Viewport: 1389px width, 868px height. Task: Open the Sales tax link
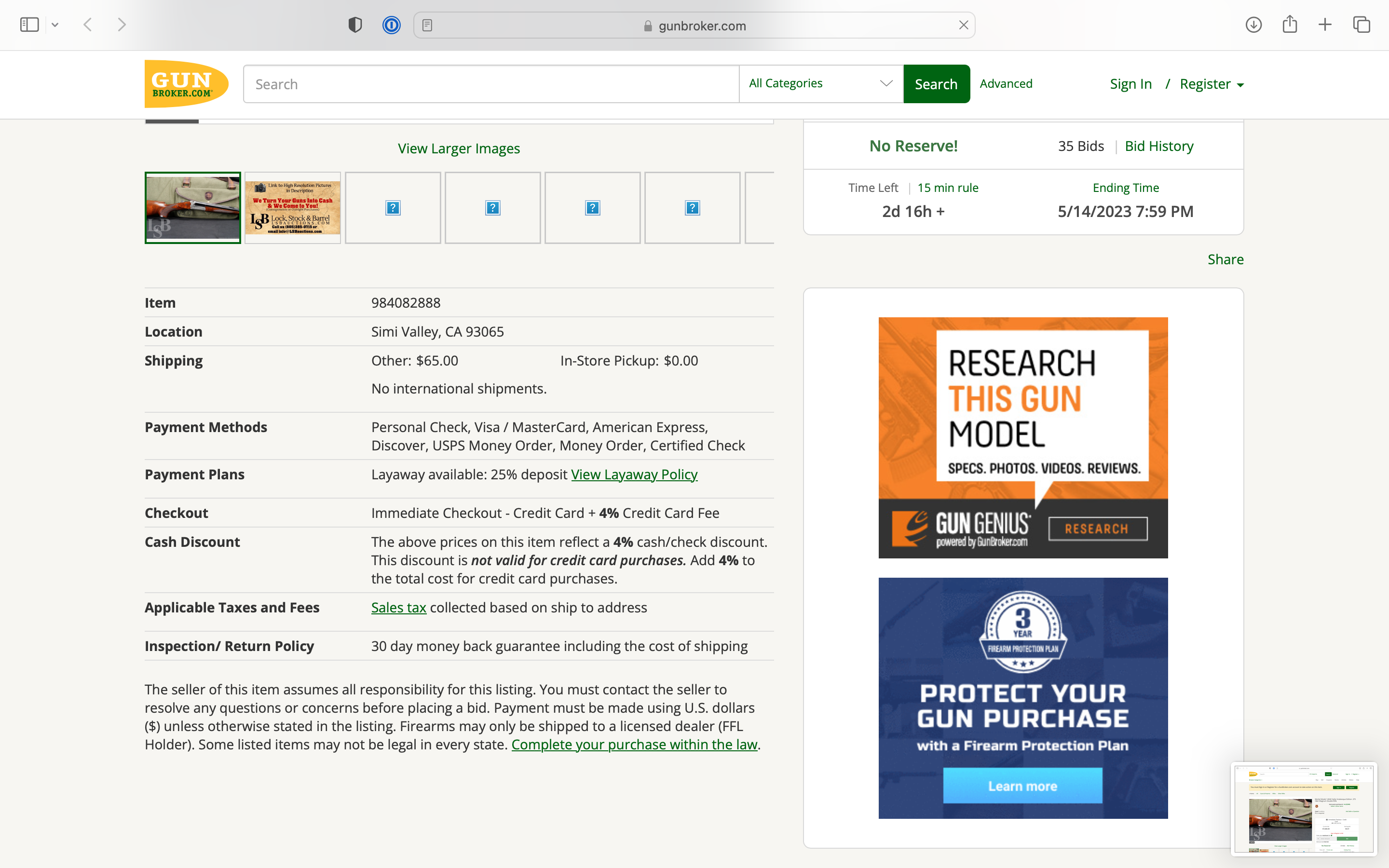tap(398, 608)
